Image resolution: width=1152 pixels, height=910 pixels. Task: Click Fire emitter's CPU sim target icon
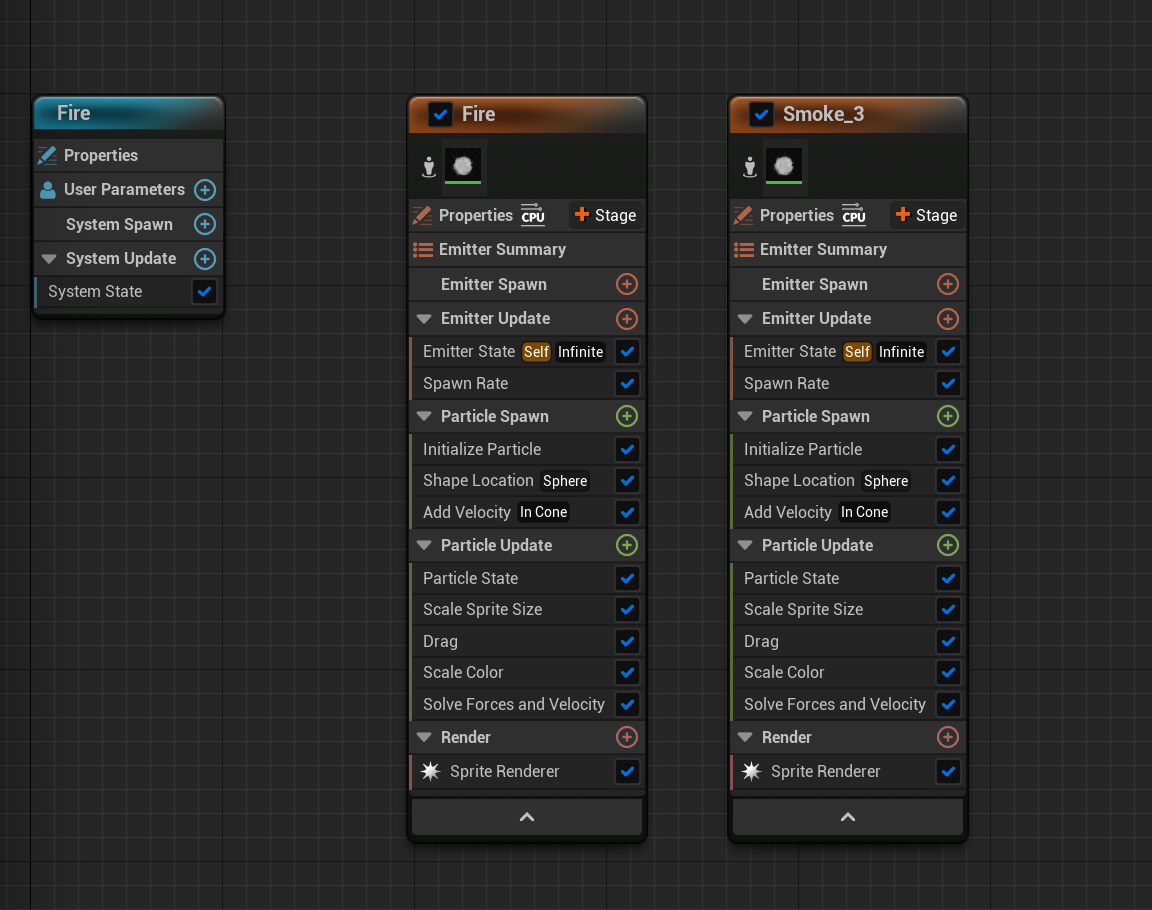pos(533,215)
